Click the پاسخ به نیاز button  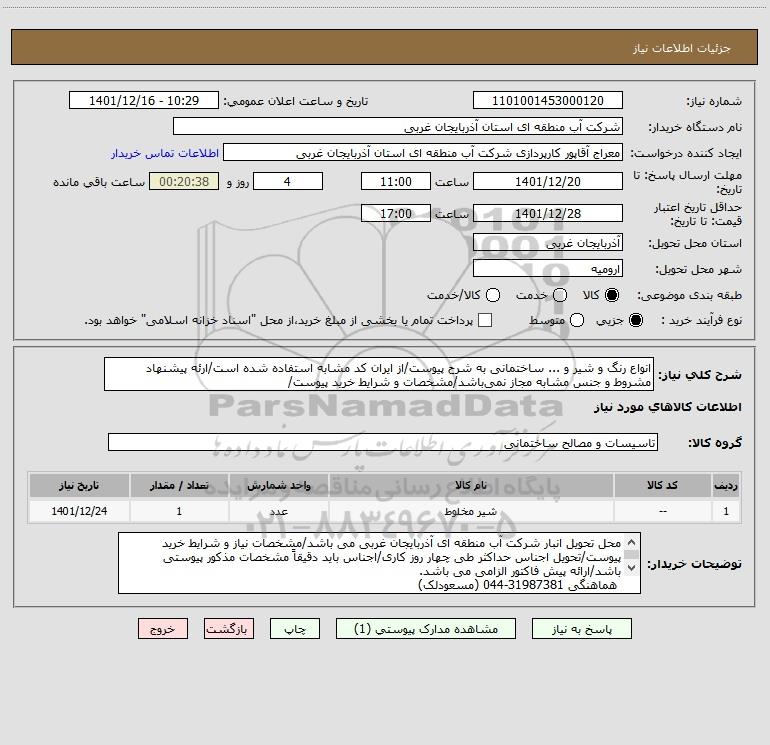tap(581, 629)
